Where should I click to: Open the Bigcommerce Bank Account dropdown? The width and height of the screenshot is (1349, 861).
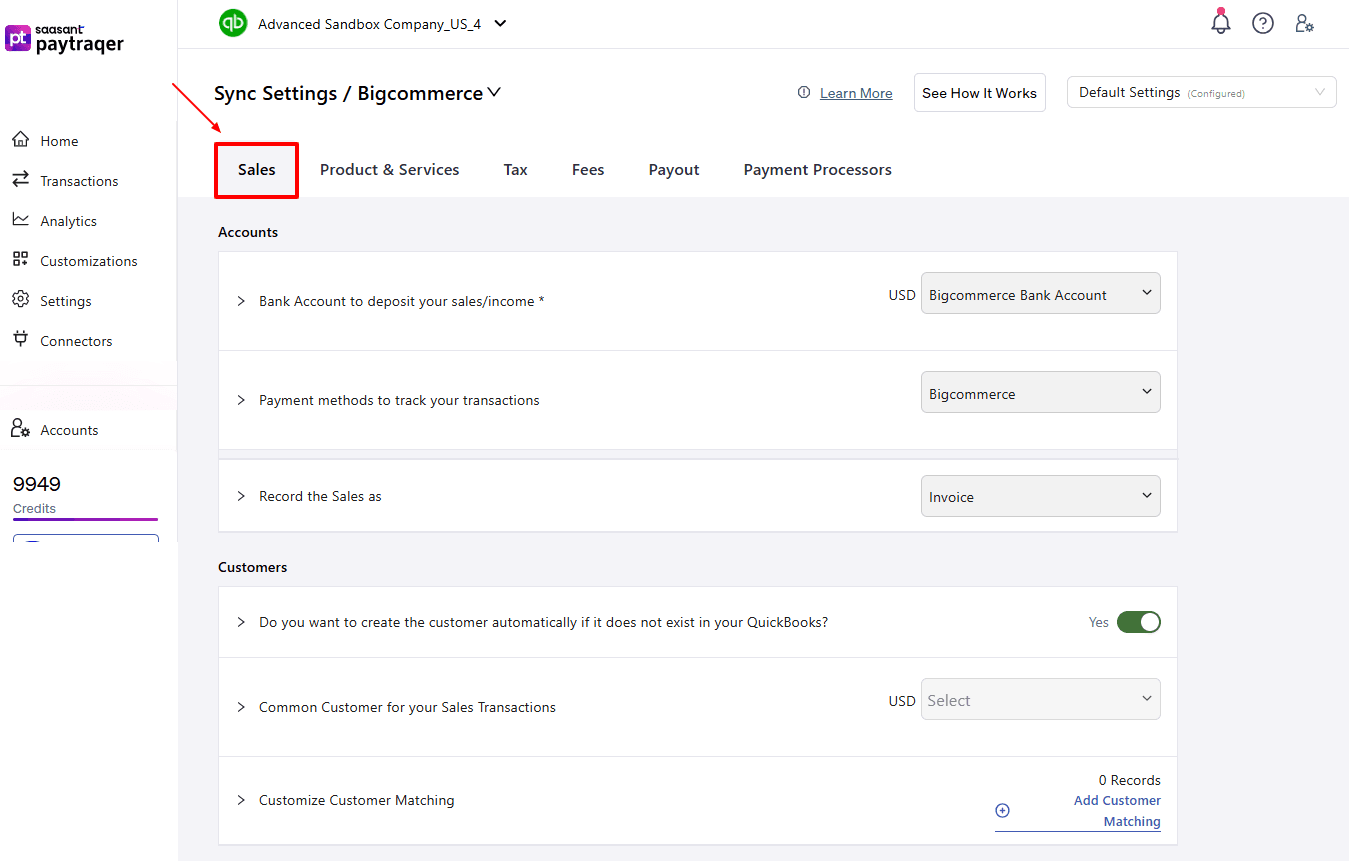[1040, 294]
